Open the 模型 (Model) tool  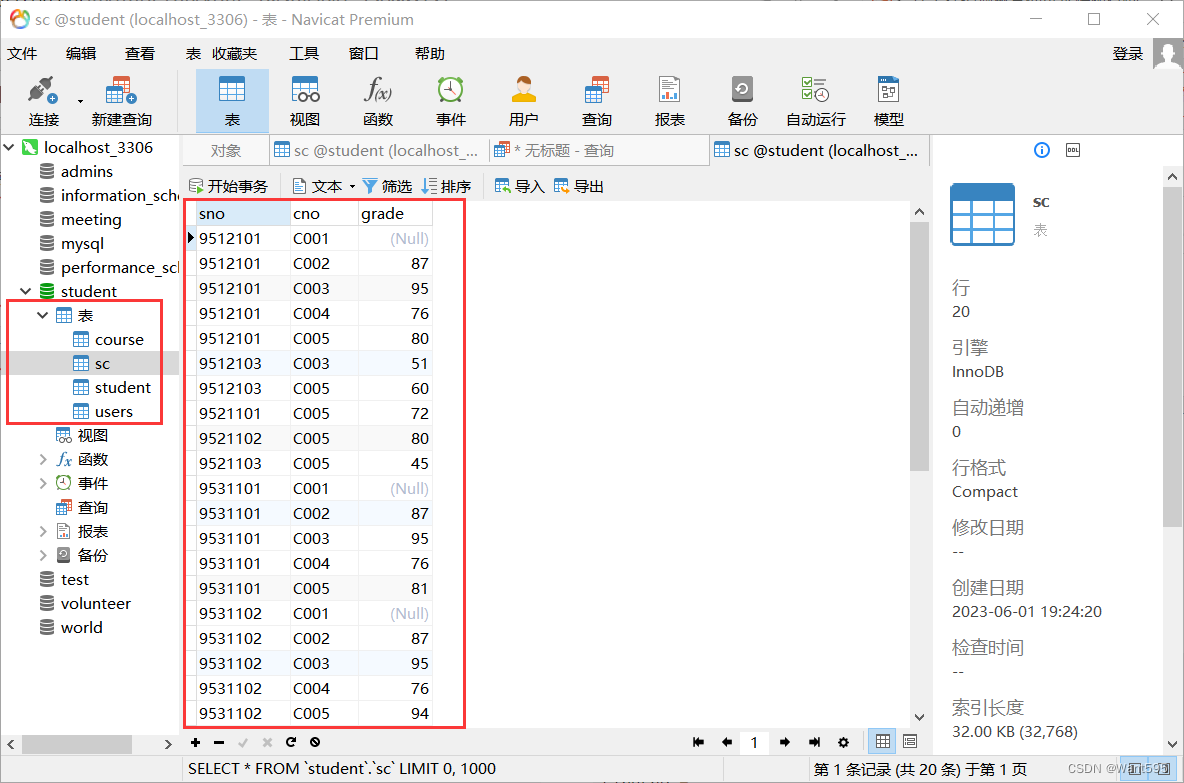(x=888, y=99)
